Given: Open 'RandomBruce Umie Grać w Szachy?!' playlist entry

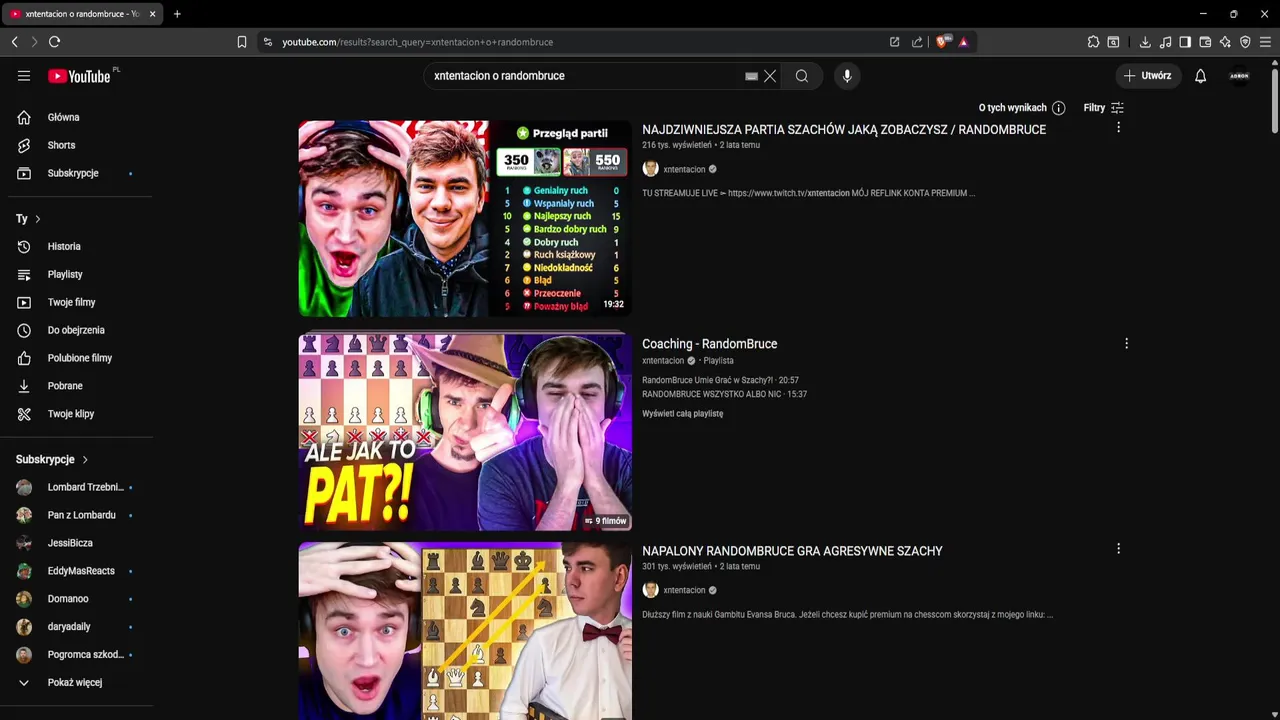Looking at the screenshot, I should pos(720,380).
